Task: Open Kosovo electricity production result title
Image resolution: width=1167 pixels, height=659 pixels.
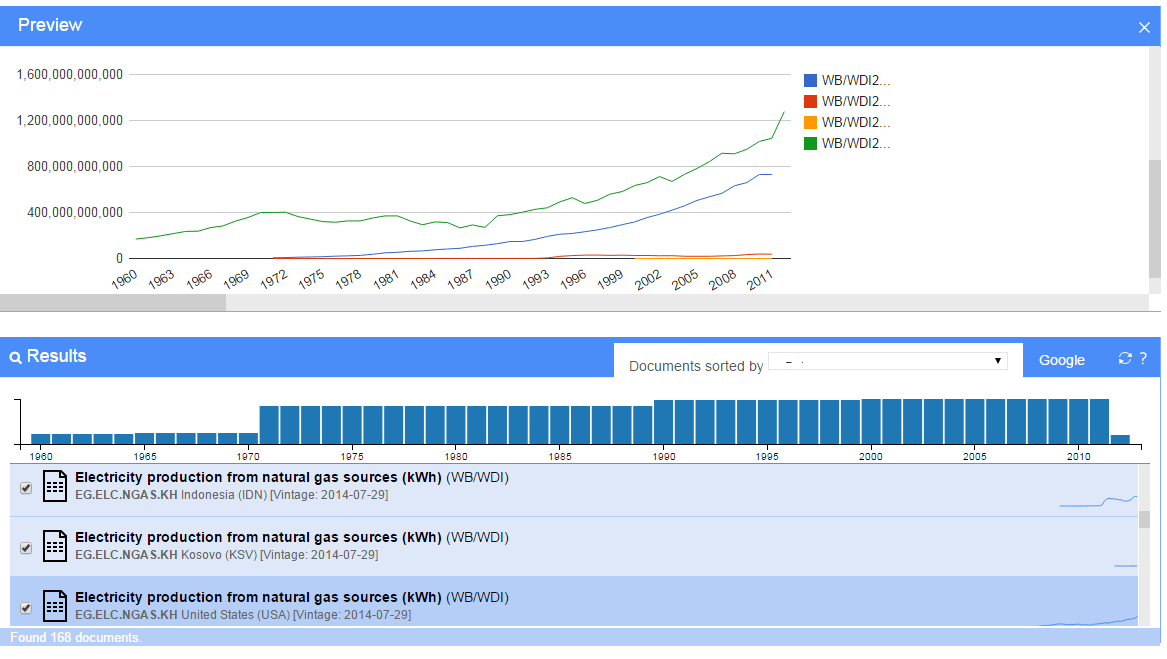Action: click(258, 538)
